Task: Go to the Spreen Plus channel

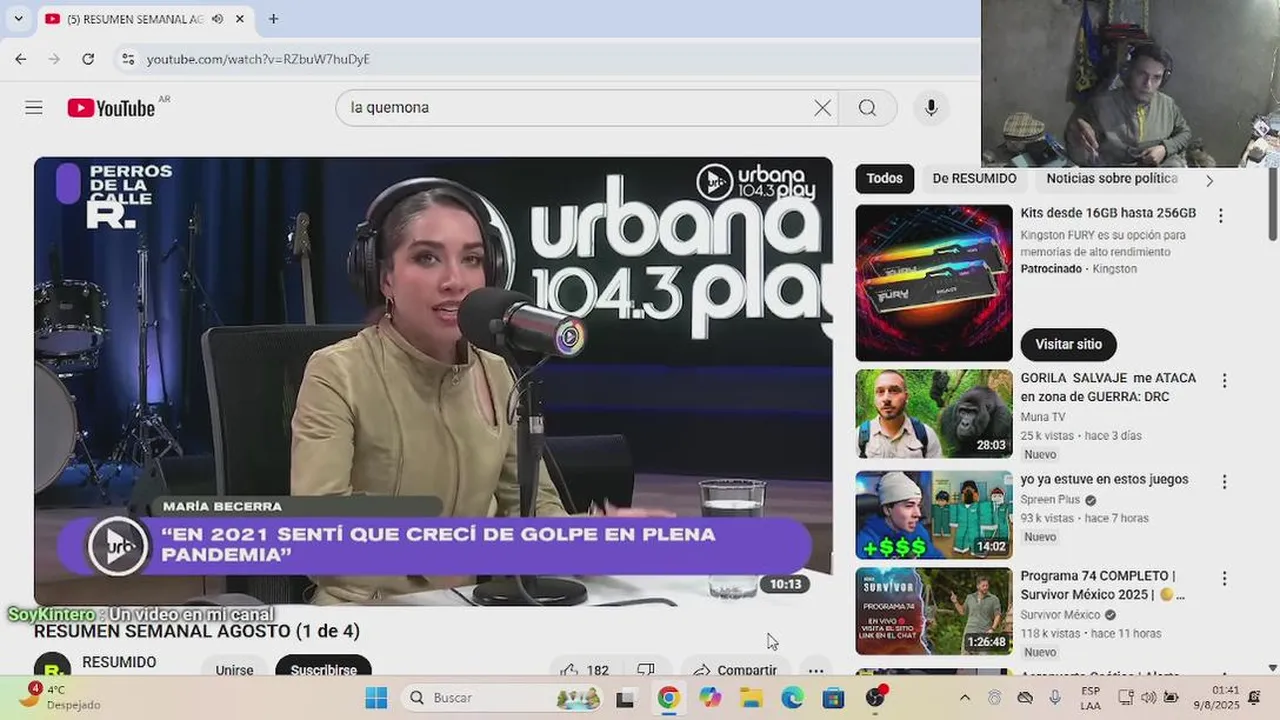Action: pyautogui.click(x=1050, y=499)
